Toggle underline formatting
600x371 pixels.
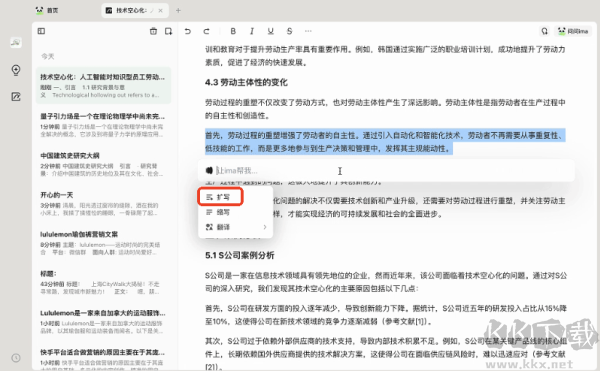[271, 31]
